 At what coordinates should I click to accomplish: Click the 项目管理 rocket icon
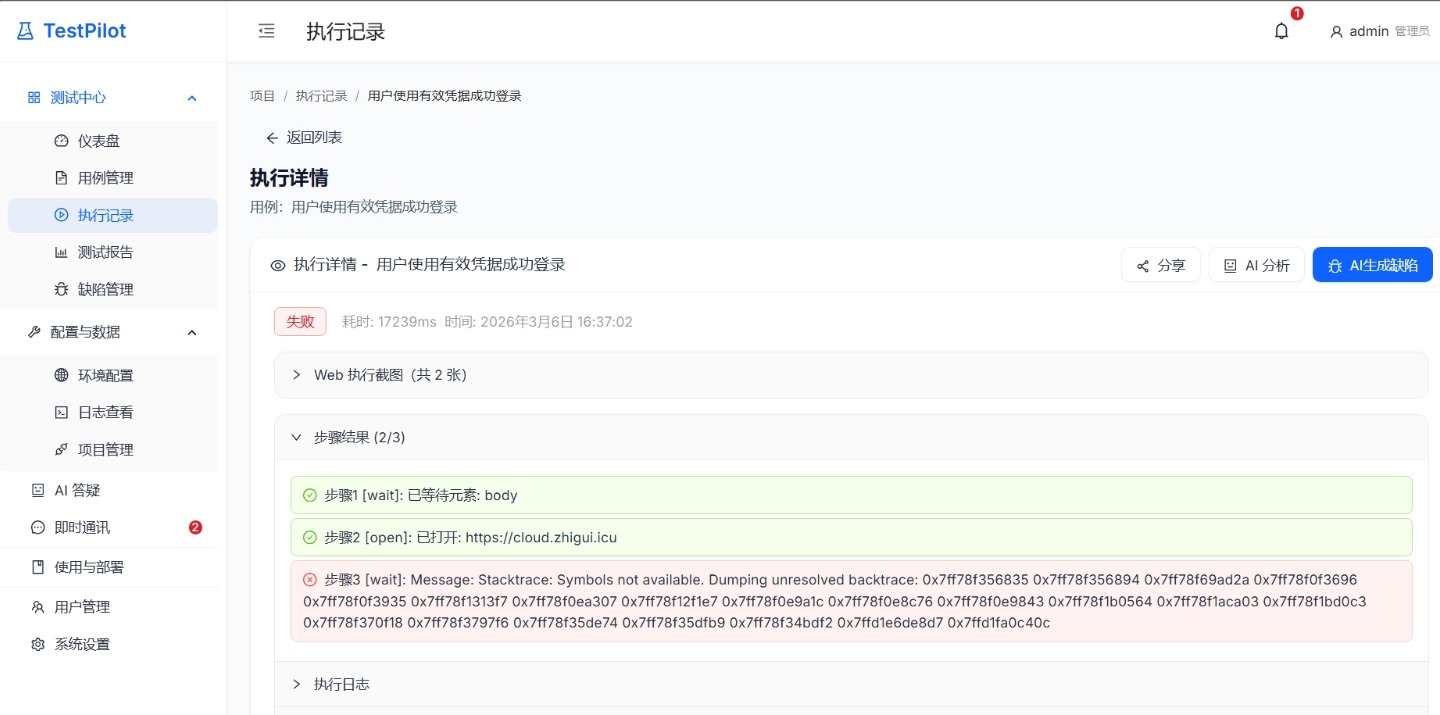click(61, 449)
